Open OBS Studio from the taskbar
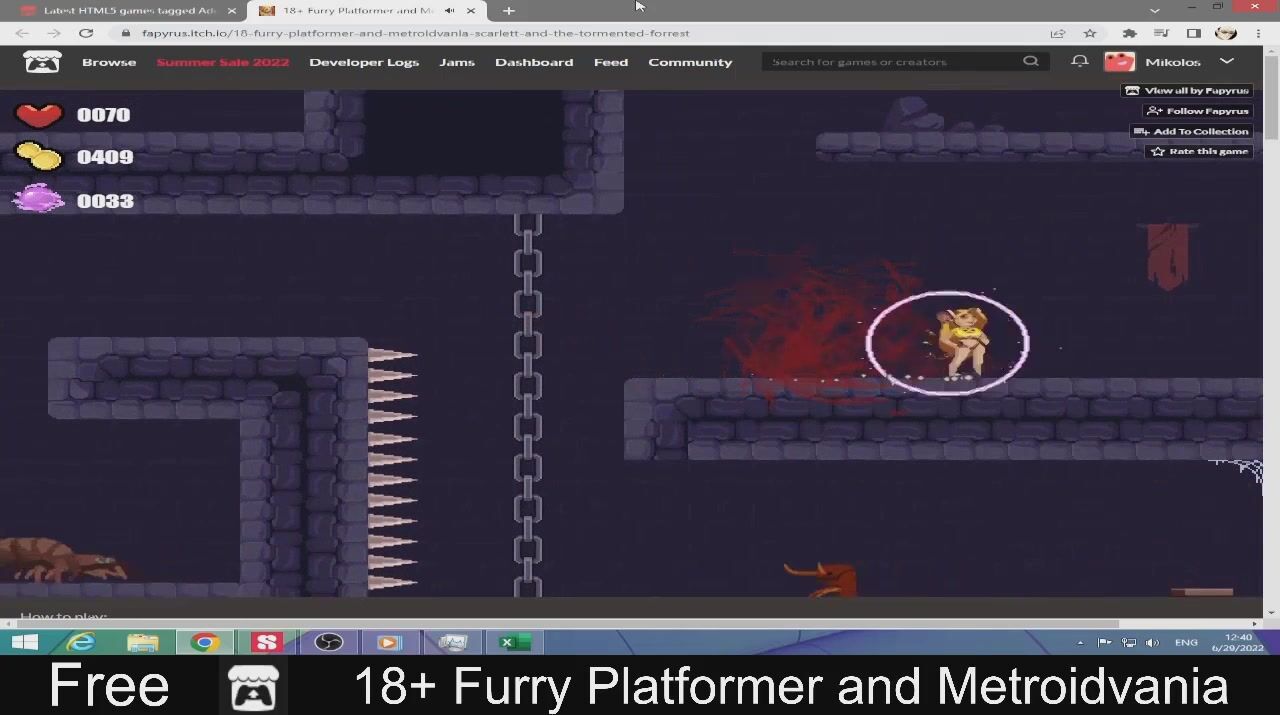The height and width of the screenshot is (715, 1280). [x=329, y=642]
